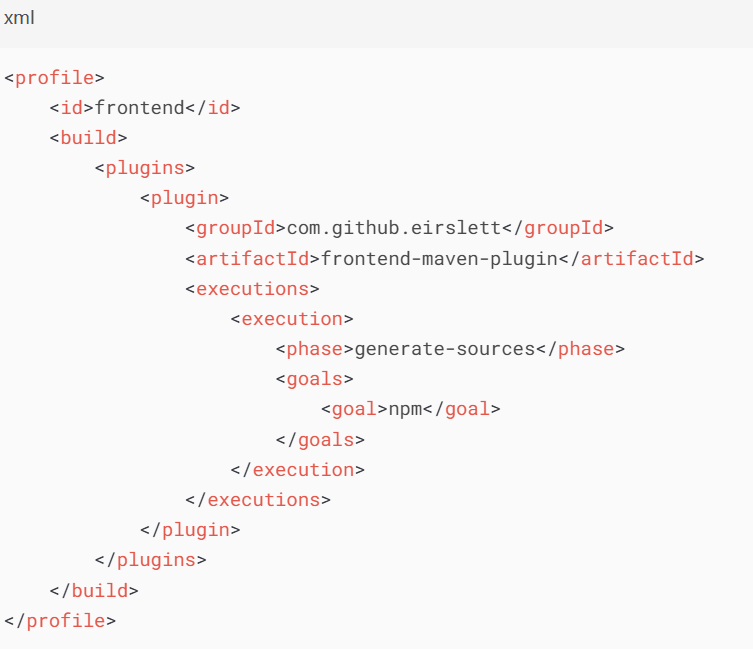Viewport: 753px width, 650px height.
Task: Click the closing execution tag
Action: pos(298,470)
